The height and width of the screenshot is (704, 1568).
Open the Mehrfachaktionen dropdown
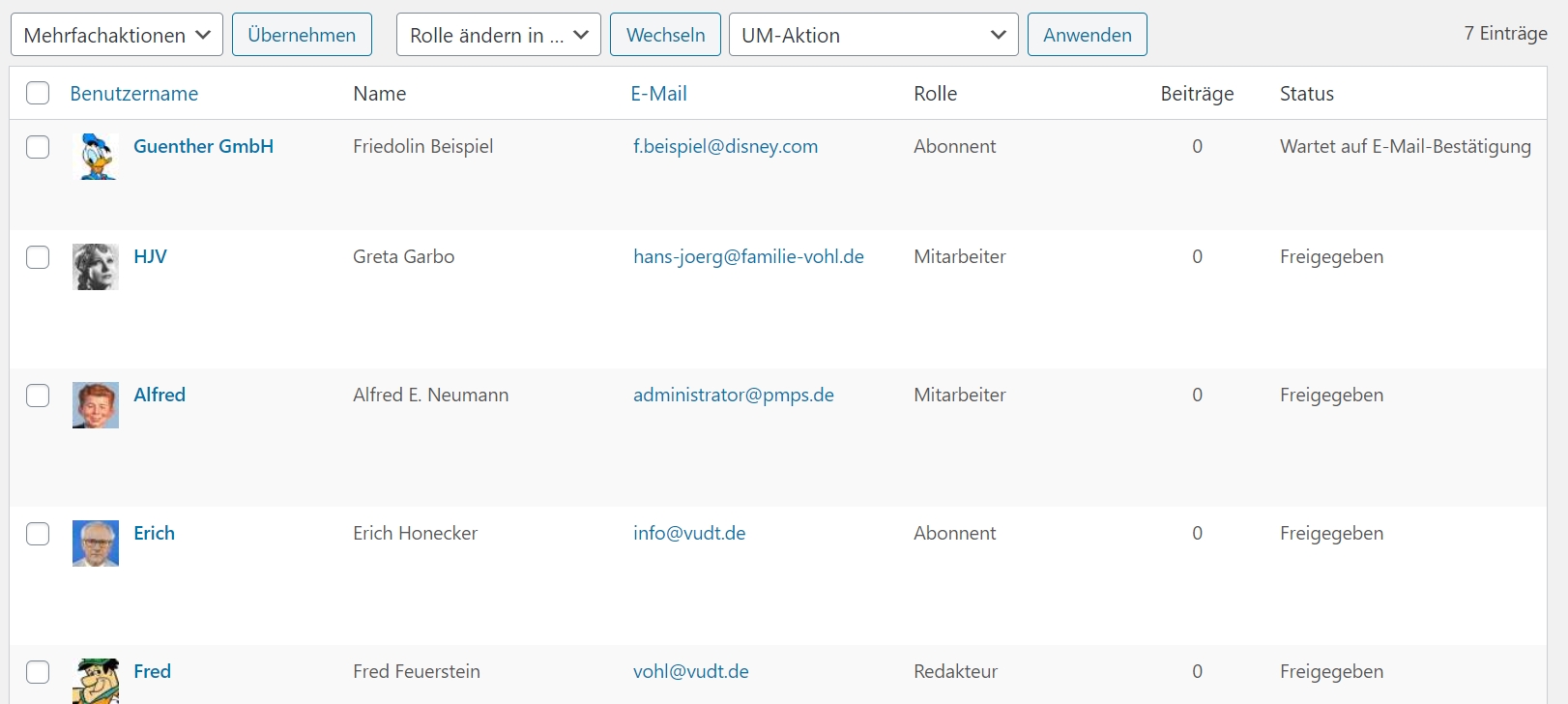(117, 35)
